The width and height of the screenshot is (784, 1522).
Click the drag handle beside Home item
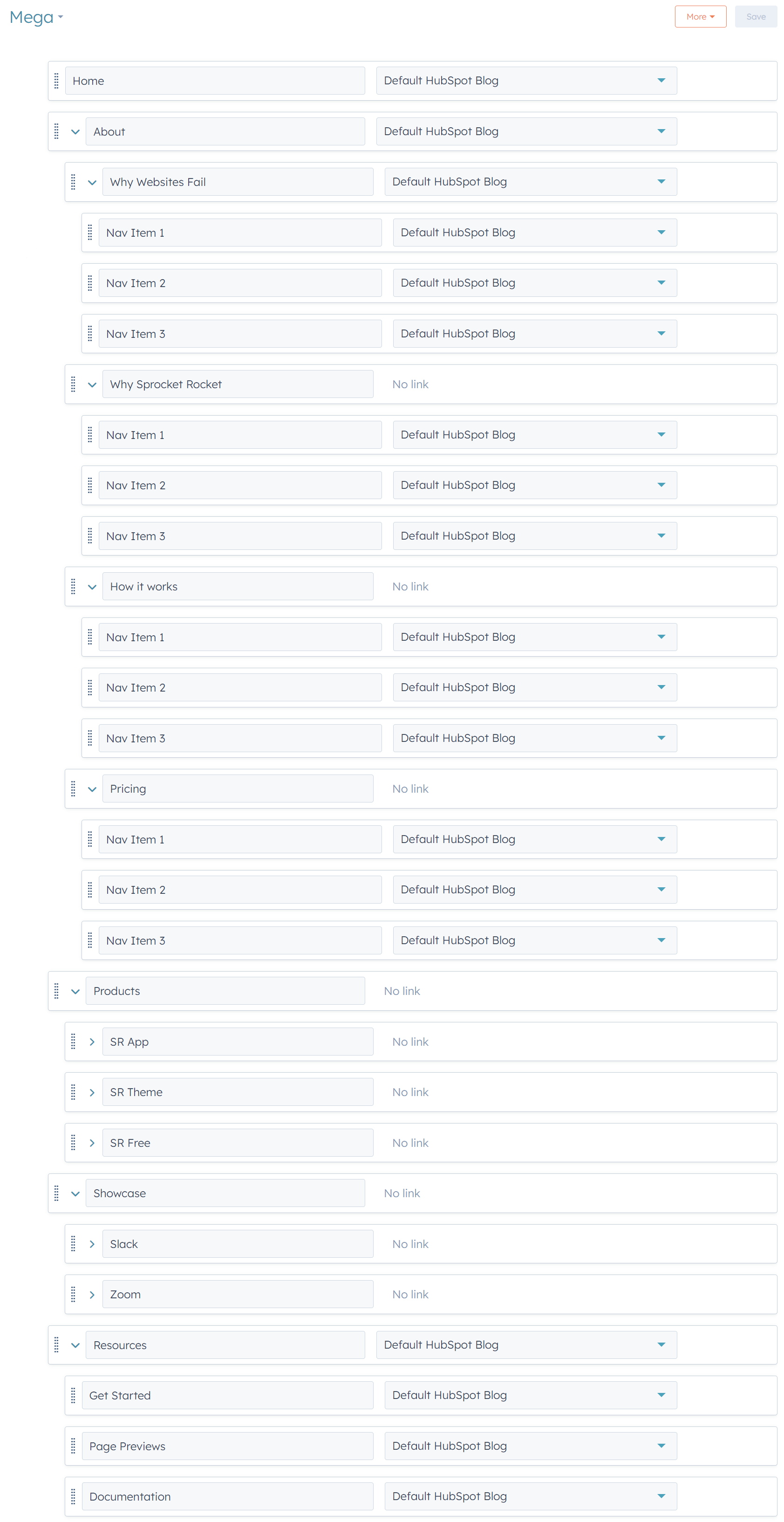click(x=57, y=81)
